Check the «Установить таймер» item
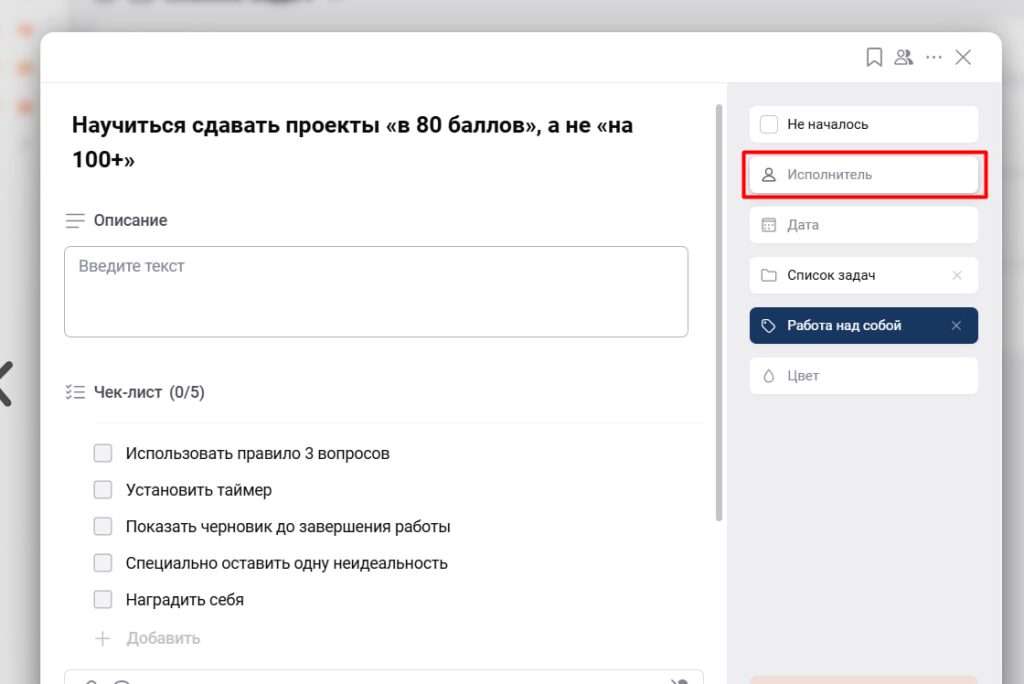 [103, 490]
